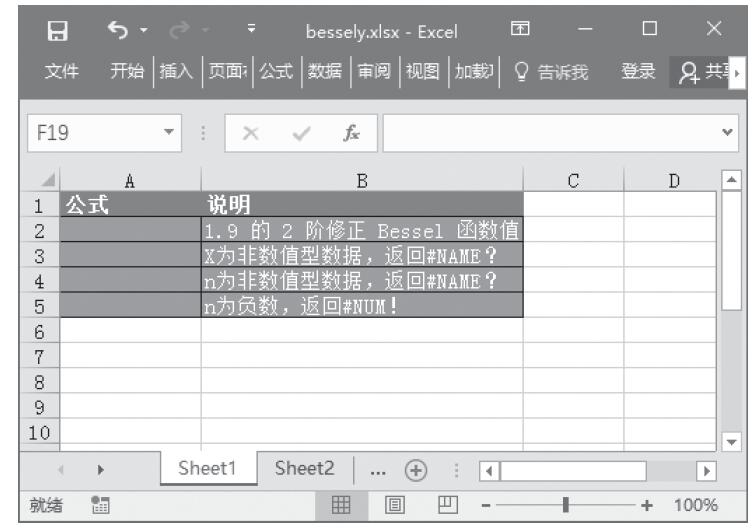Click the Undo arrow icon
This screenshot has width=755, height=528.
(115, 31)
